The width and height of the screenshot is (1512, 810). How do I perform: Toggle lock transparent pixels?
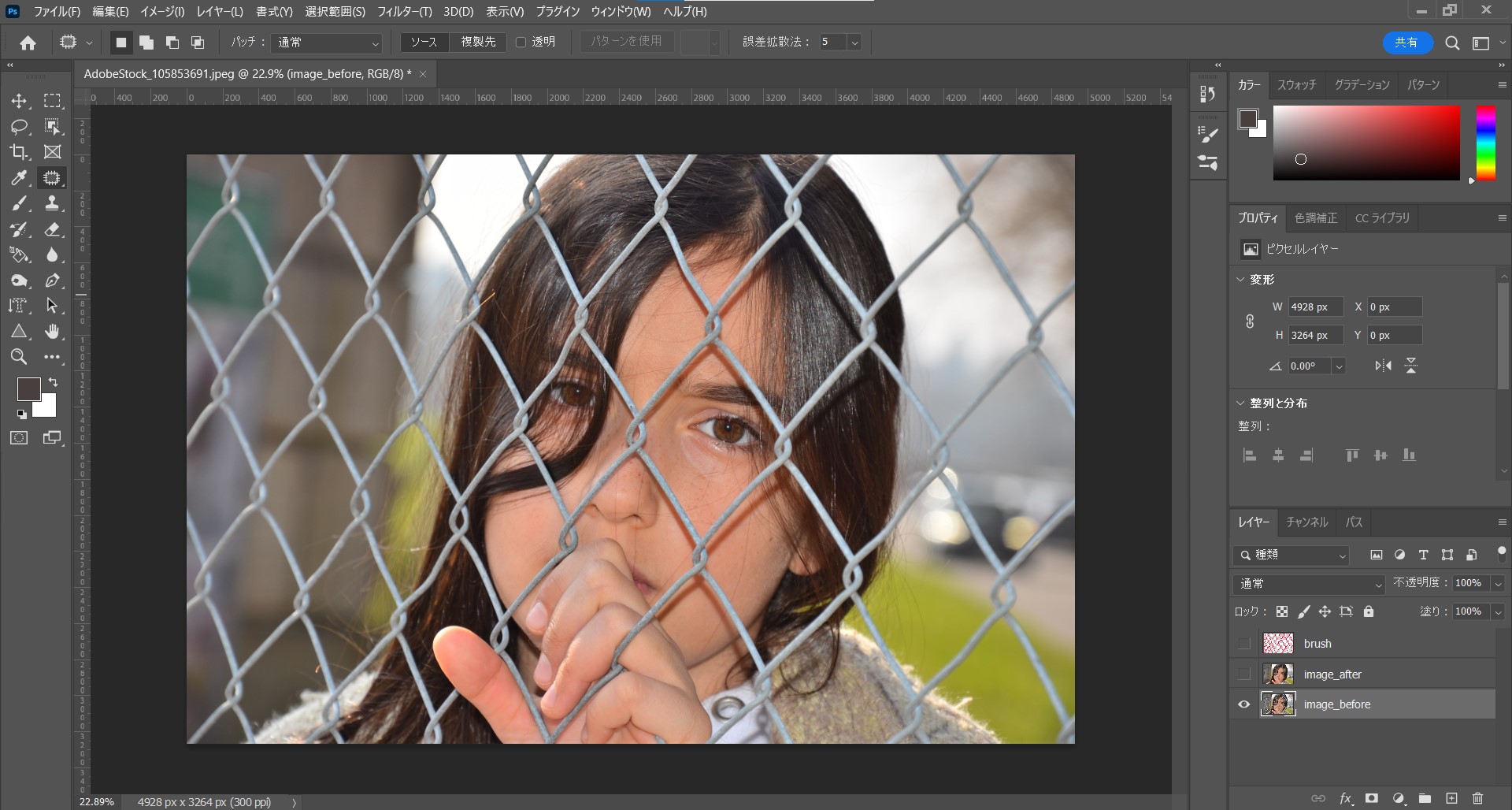click(1282, 611)
